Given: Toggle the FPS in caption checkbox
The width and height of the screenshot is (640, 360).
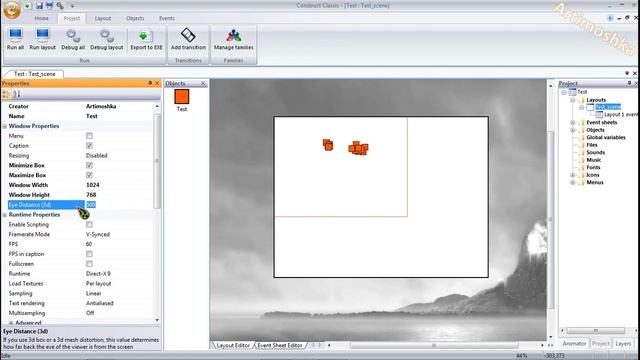Looking at the screenshot, I should (x=89, y=254).
